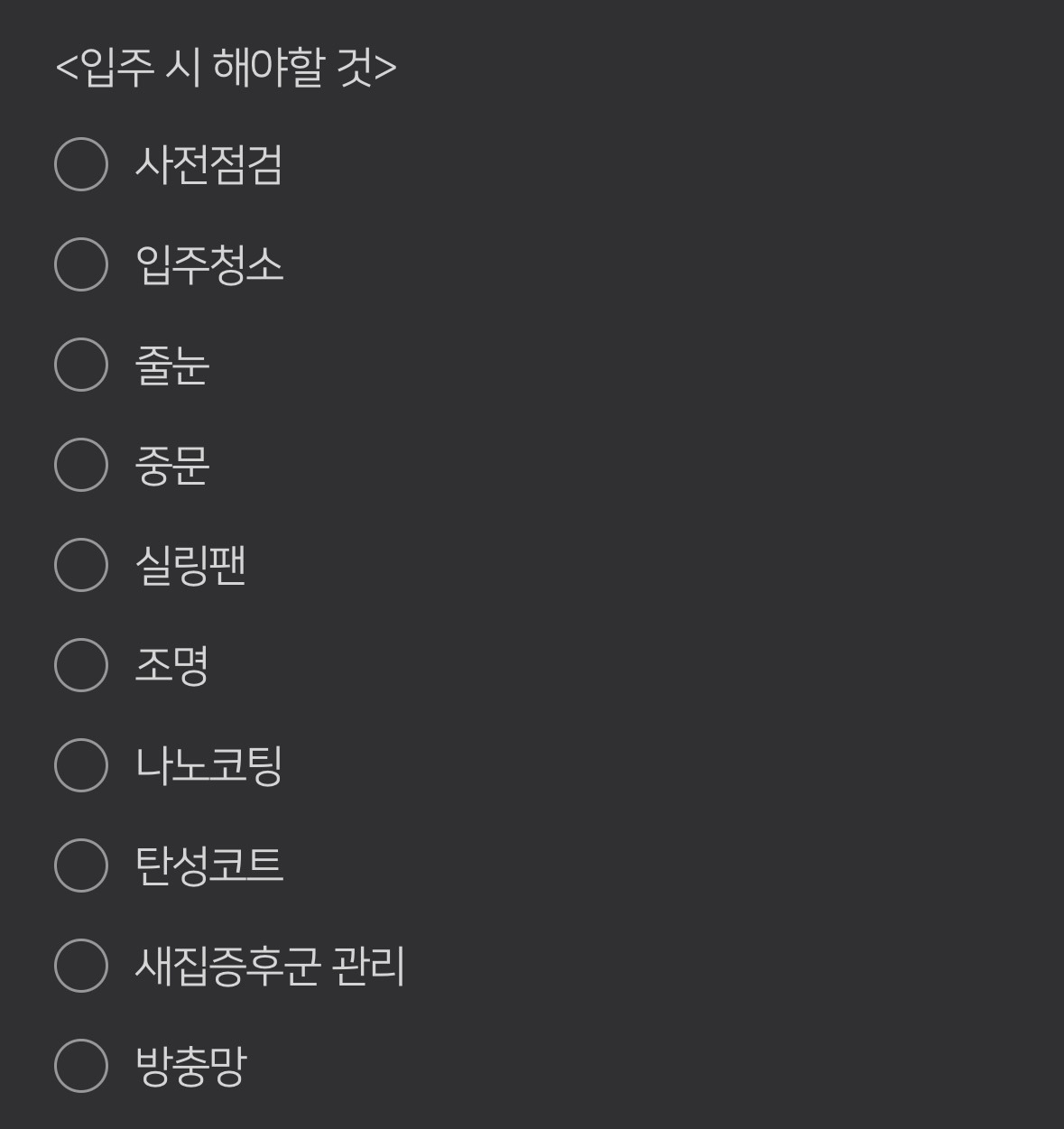This screenshot has width=1064, height=1129.
Task: Check the 실링팬 item circle
Action: pos(81,565)
